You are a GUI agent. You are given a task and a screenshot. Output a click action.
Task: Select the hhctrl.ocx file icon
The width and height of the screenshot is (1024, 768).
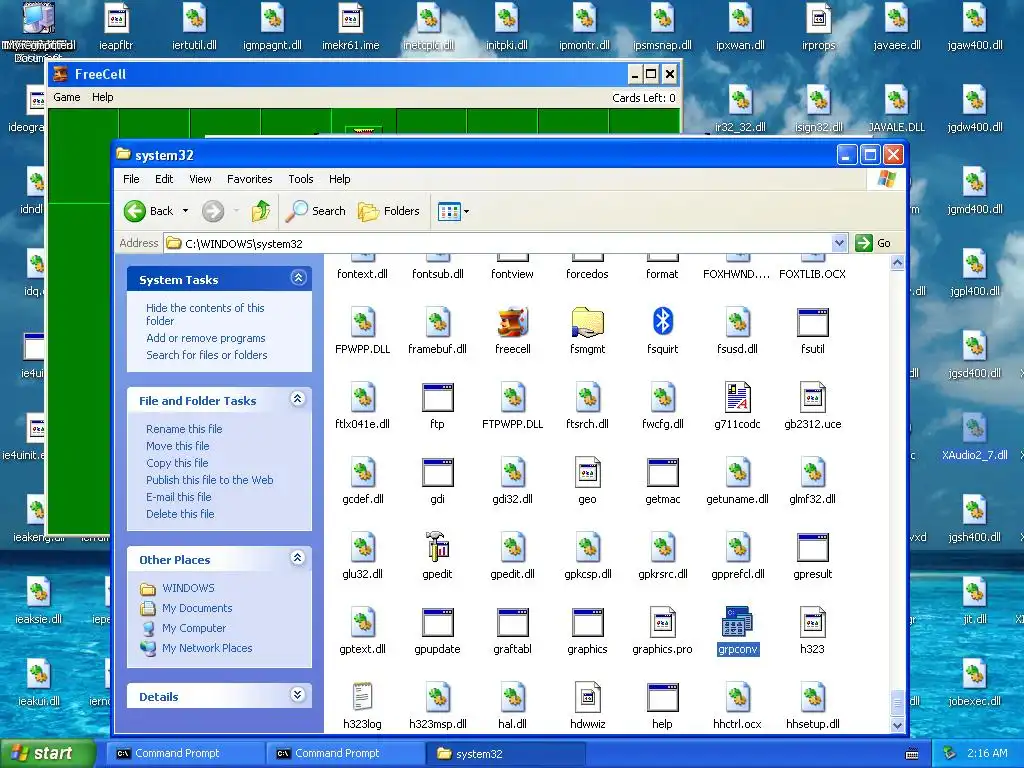coord(737,698)
